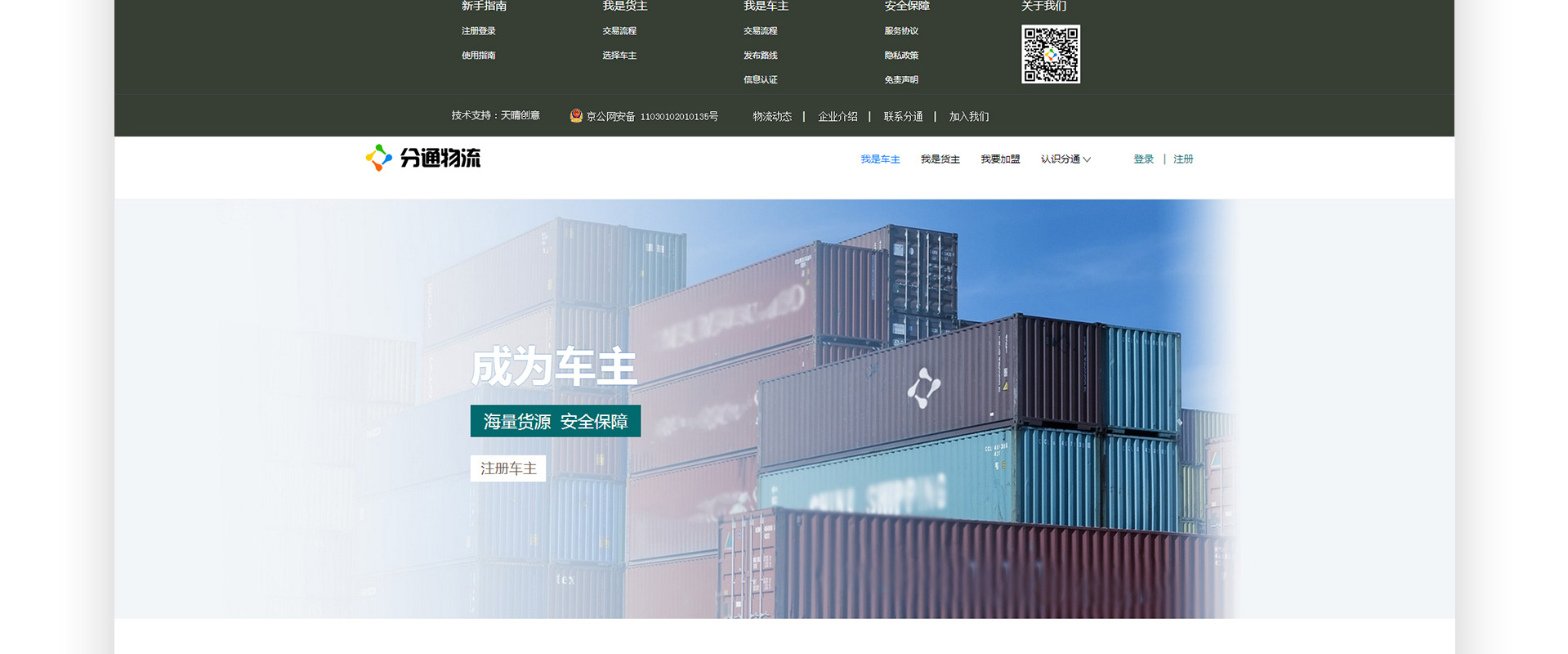Open 发布路线 footer link
Image resolution: width=1568 pixels, height=654 pixels.
pyautogui.click(x=761, y=56)
